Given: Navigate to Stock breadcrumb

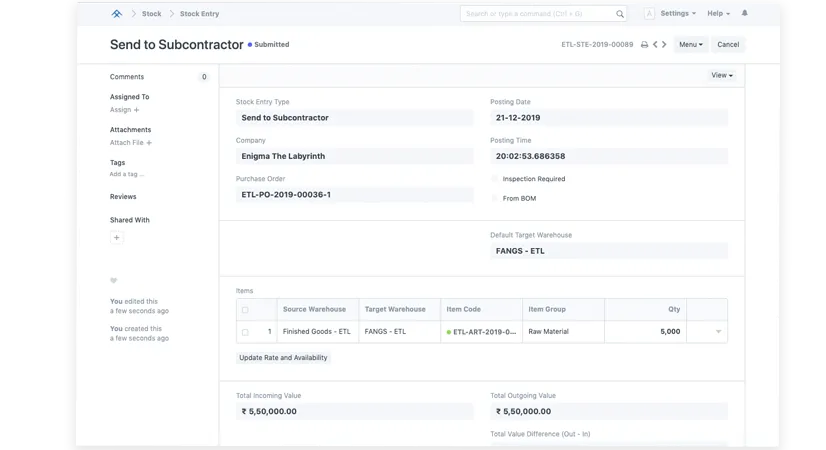Looking at the screenshot, I should pos(151,14).
